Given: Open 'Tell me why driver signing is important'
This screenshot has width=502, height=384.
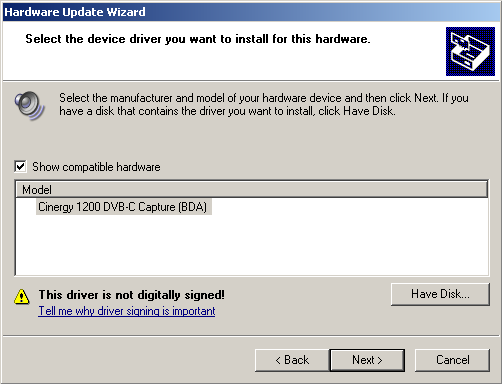Looking at the screenshot, I should pos(127,311).
